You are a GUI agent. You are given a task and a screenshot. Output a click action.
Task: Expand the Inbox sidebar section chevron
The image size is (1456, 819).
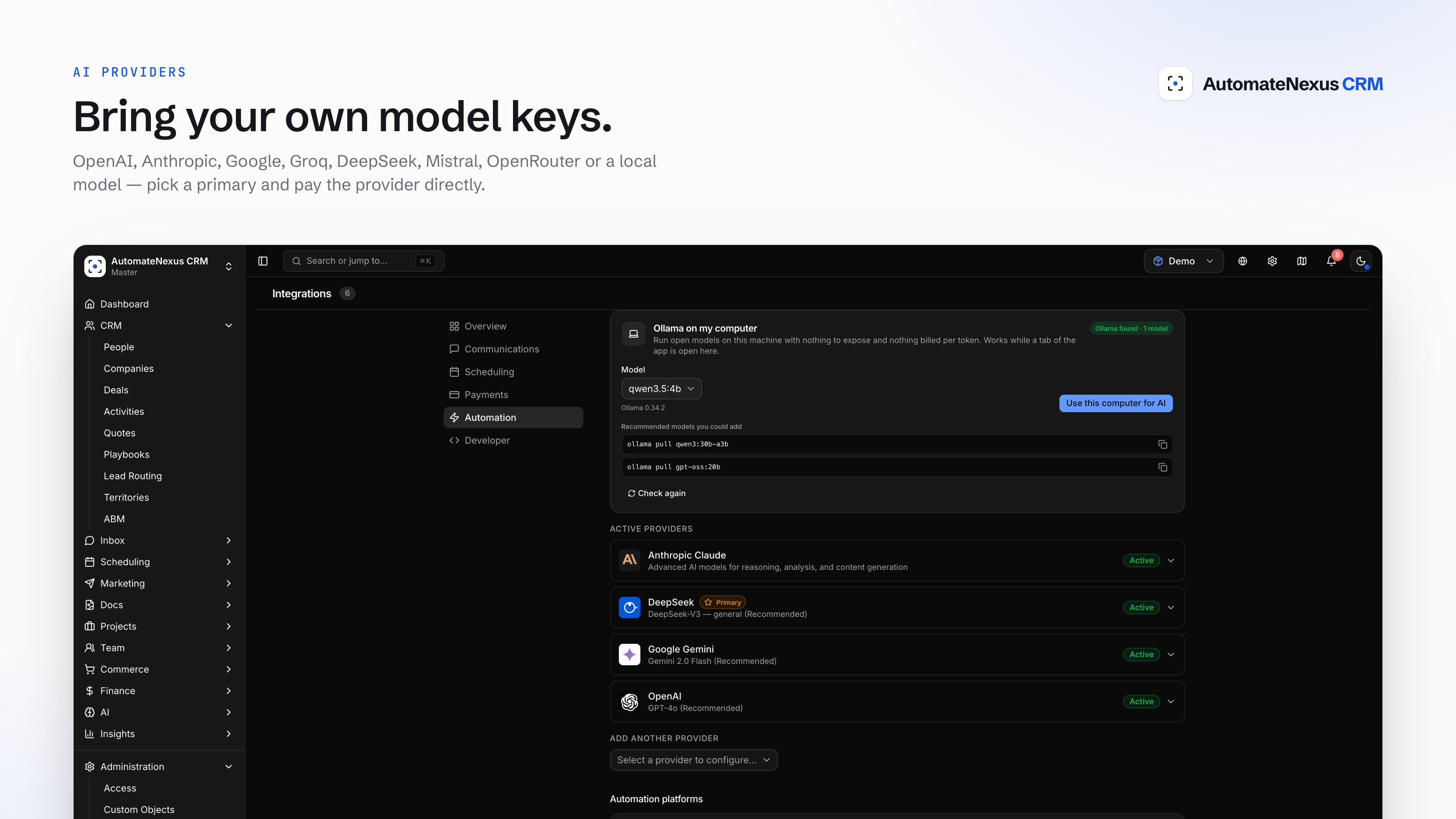tap(228, 540)
